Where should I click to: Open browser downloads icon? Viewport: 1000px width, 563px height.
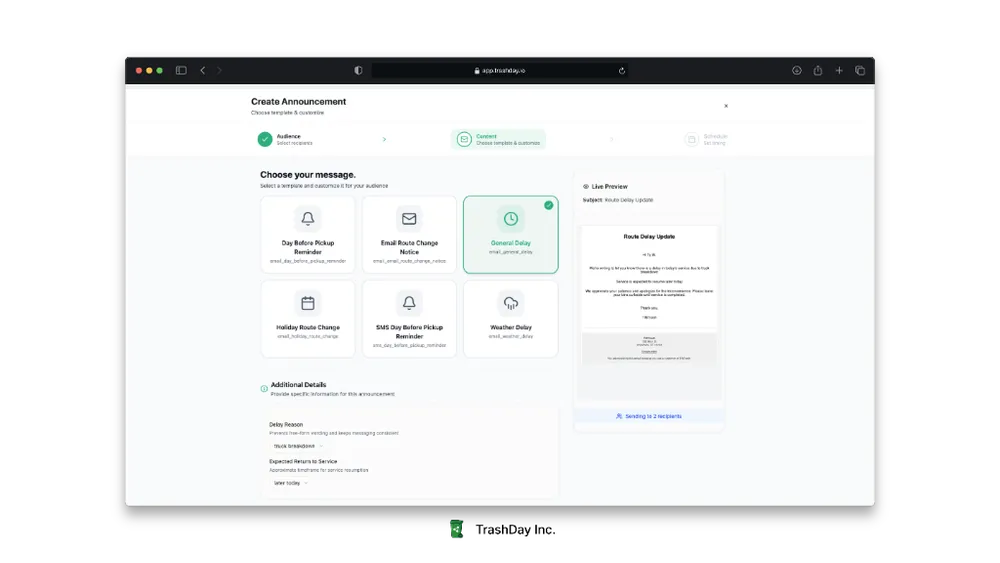(797, 70)
